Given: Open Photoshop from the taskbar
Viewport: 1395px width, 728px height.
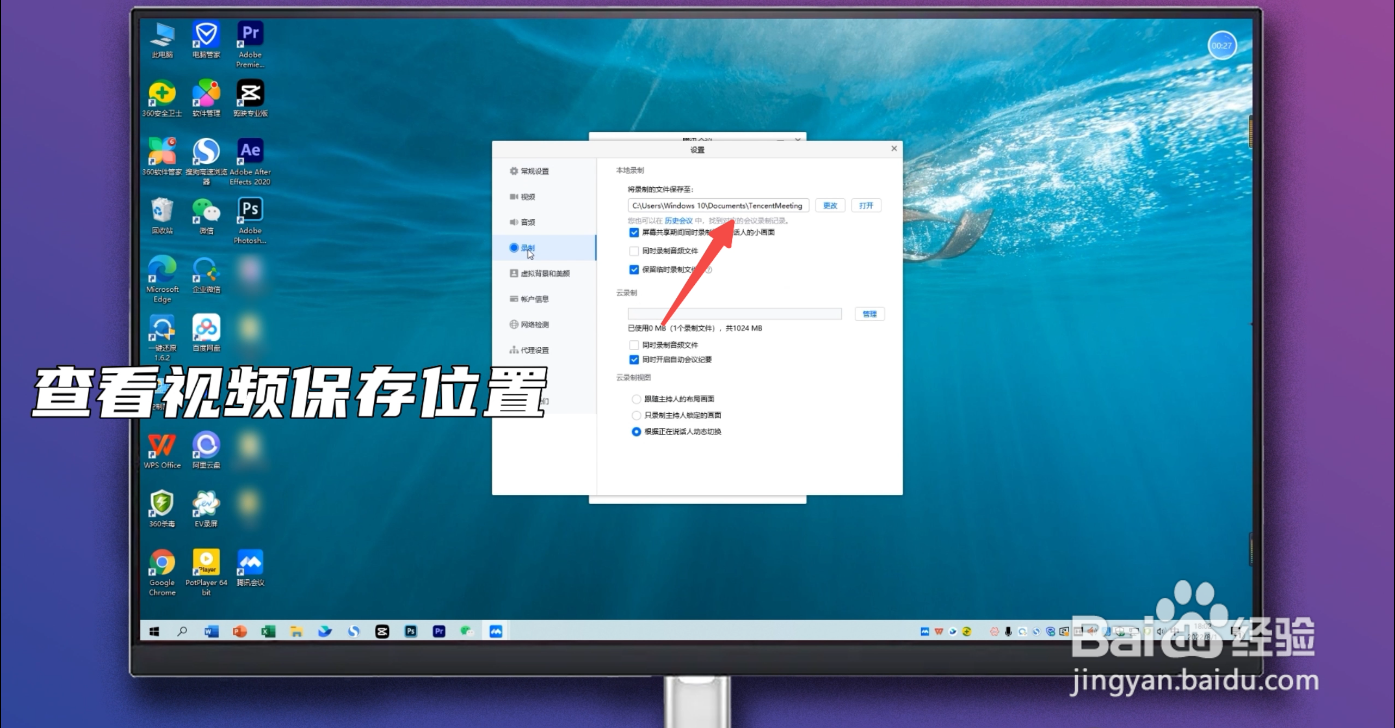Looking at the screenshot, I should point(410,632).
